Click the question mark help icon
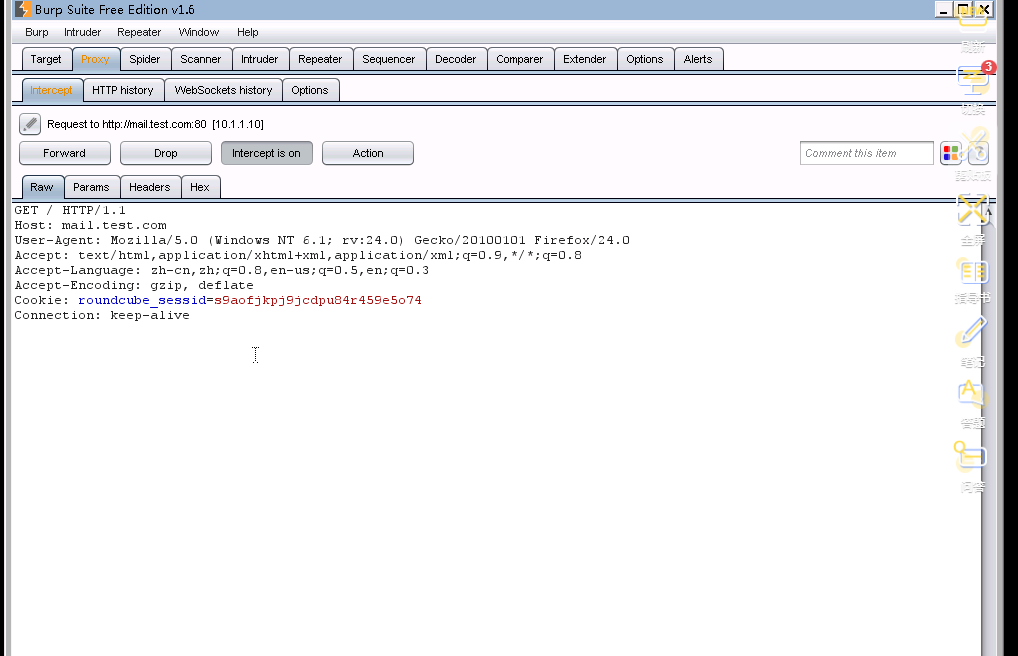The height and width of the screenshot is (656, 1018). click(x=978, y=153)
